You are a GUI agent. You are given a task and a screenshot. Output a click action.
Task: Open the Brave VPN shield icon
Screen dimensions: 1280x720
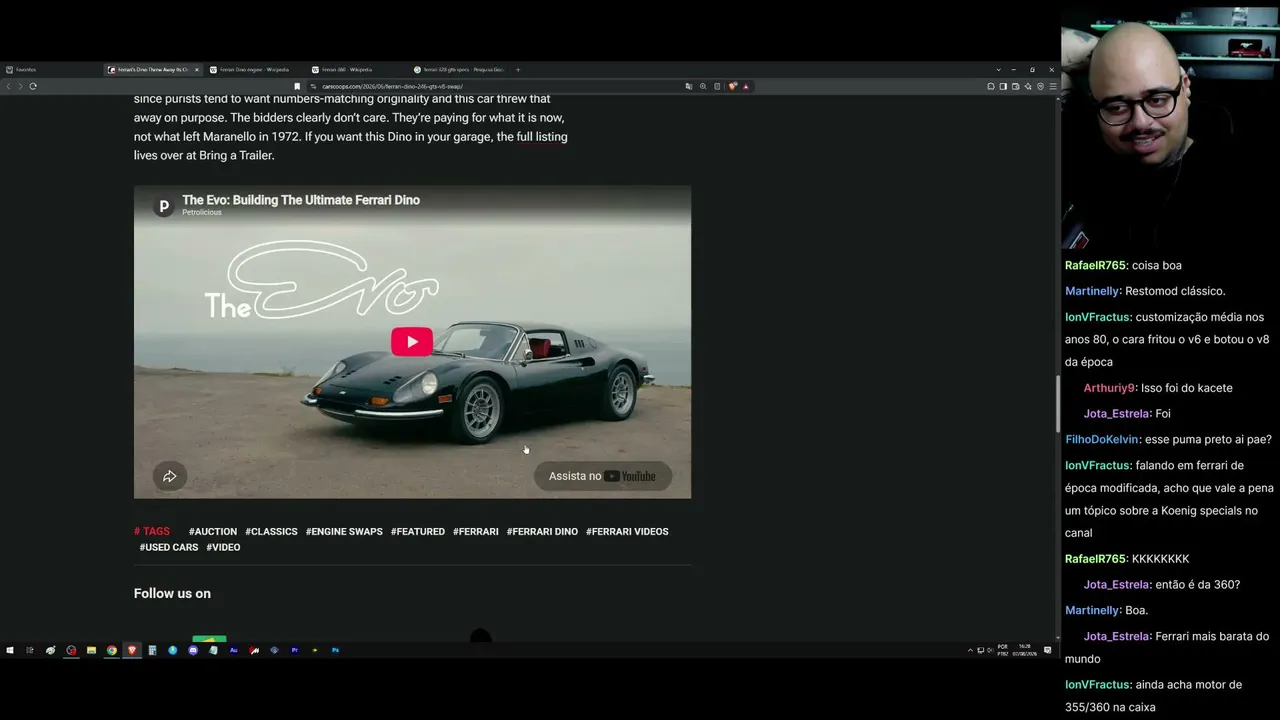(1040, 86)
